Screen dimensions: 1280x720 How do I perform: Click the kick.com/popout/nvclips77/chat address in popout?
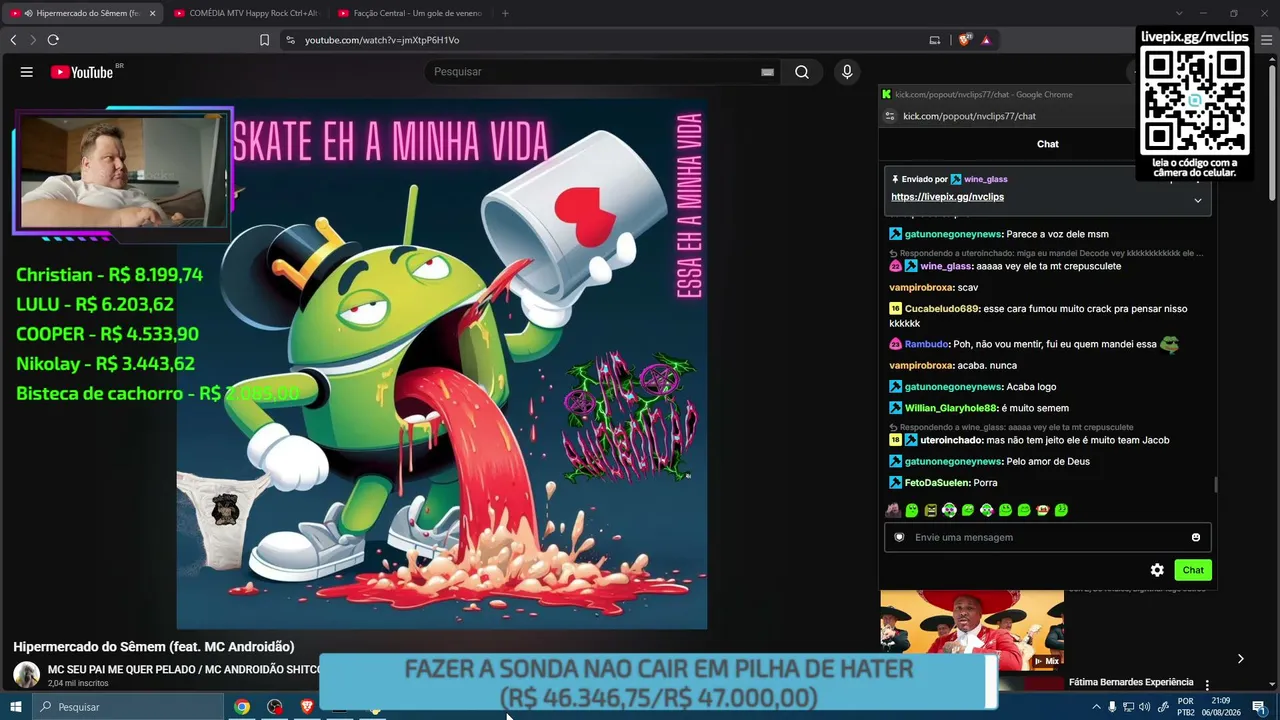(x=969, y=116)
